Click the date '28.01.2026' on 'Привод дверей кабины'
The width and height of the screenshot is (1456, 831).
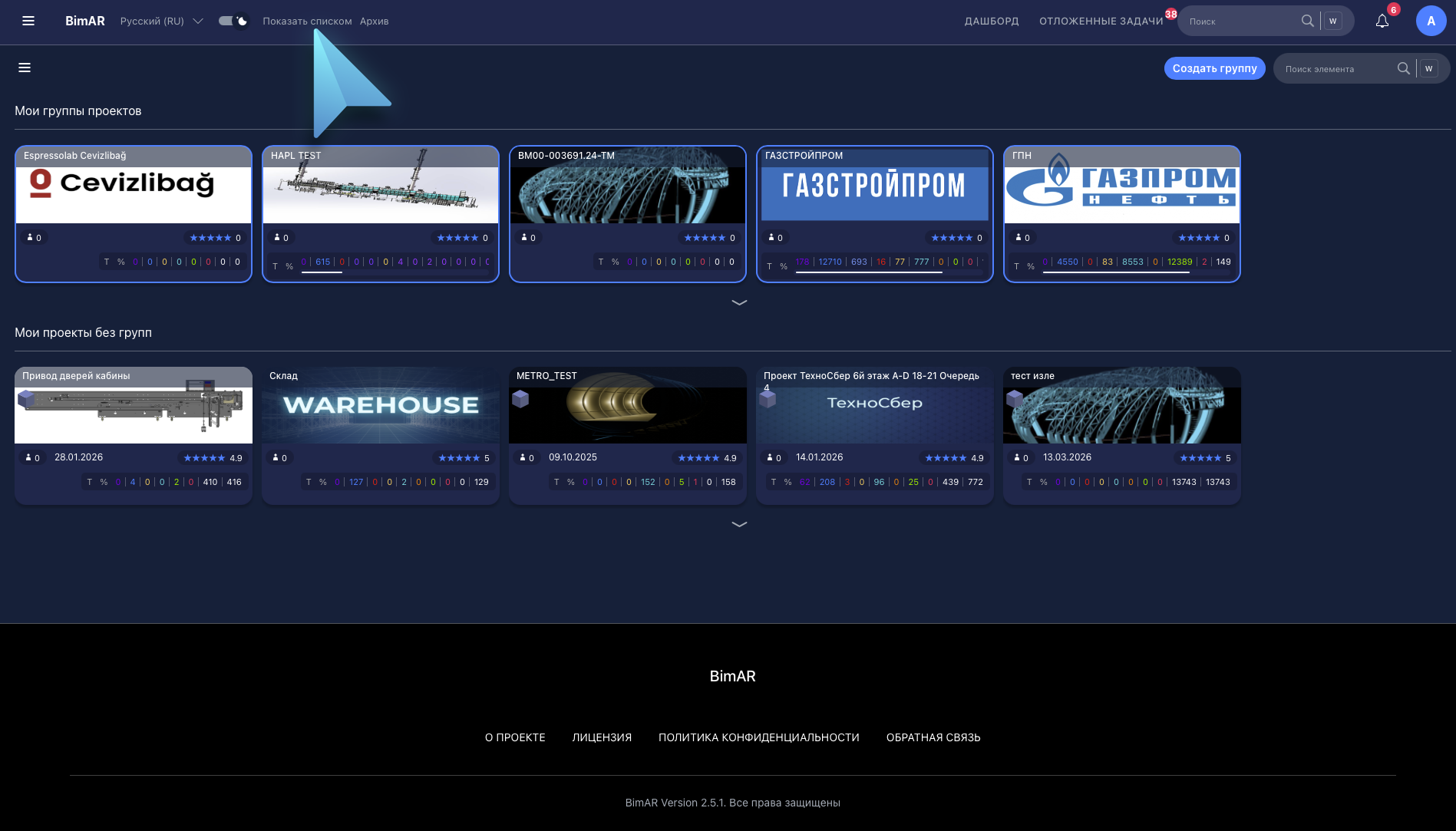tap(78, 457)
